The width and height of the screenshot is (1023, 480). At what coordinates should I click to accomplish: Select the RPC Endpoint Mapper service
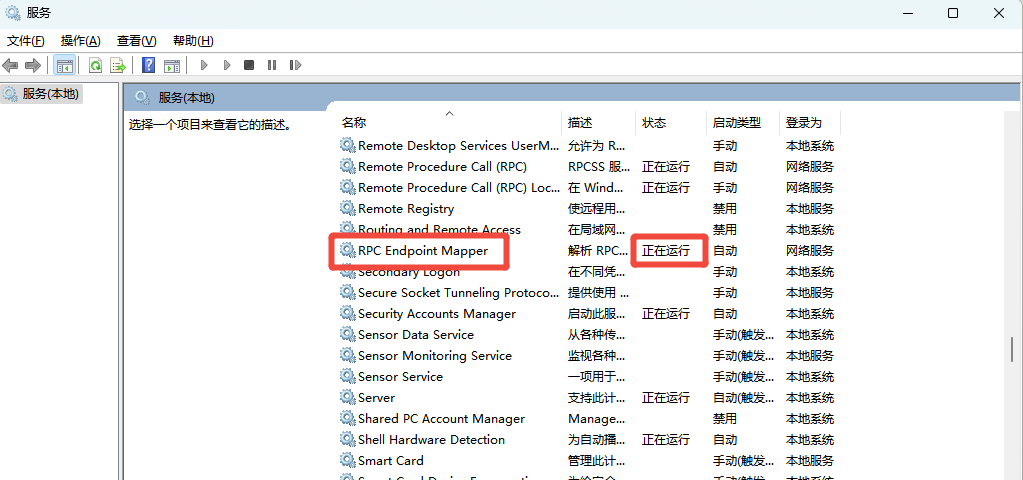pos(422,251)
